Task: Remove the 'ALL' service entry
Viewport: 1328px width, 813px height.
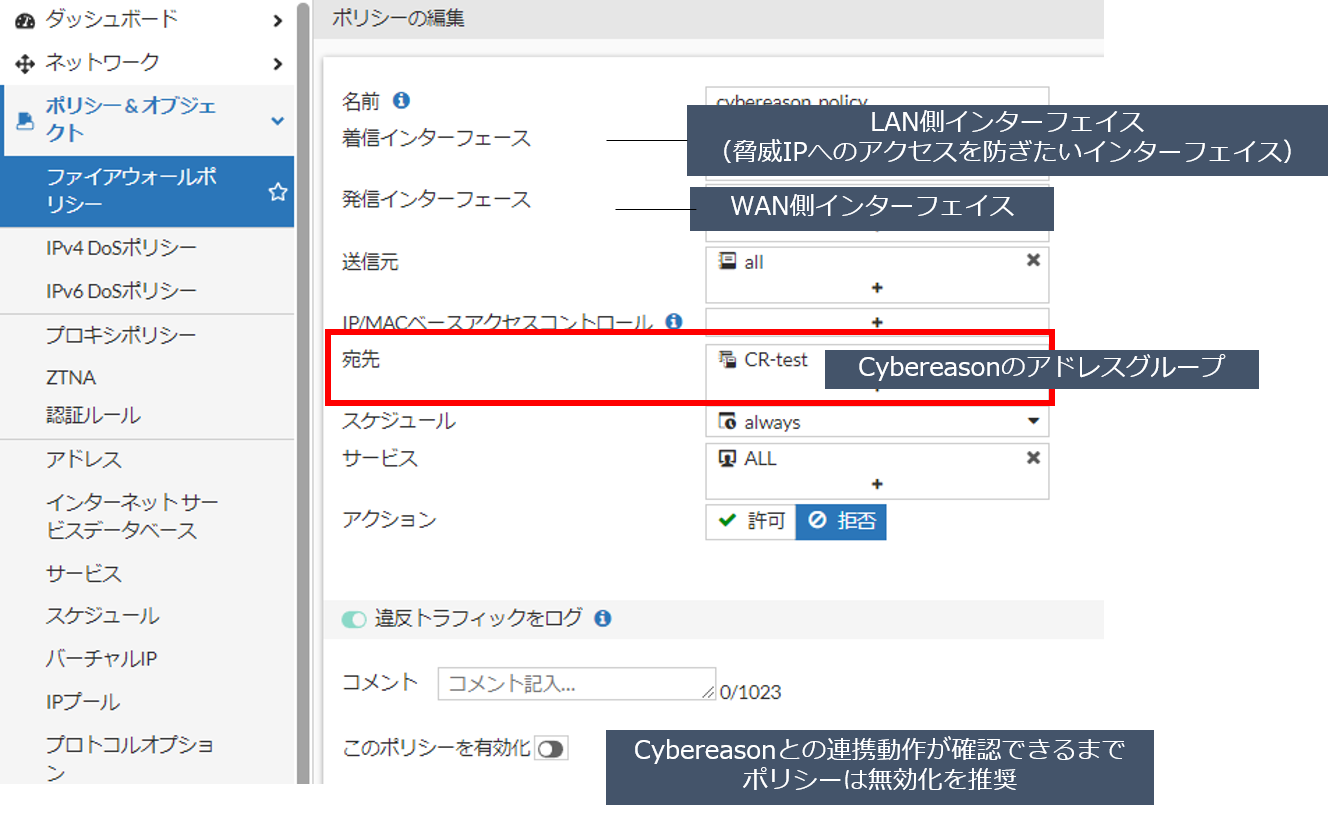Action: 1033,457
